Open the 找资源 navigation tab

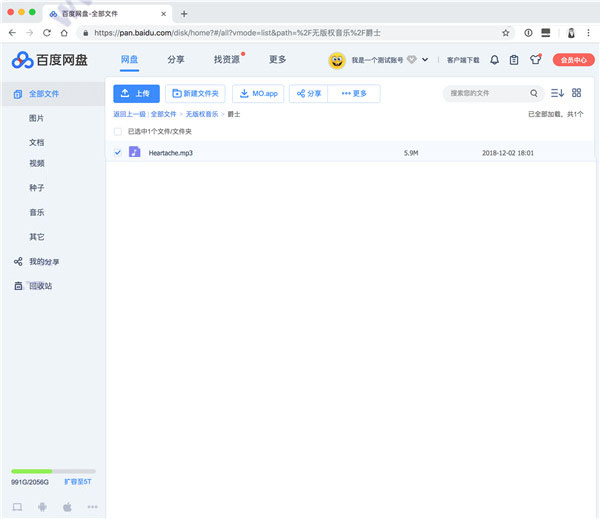point(226,60)
